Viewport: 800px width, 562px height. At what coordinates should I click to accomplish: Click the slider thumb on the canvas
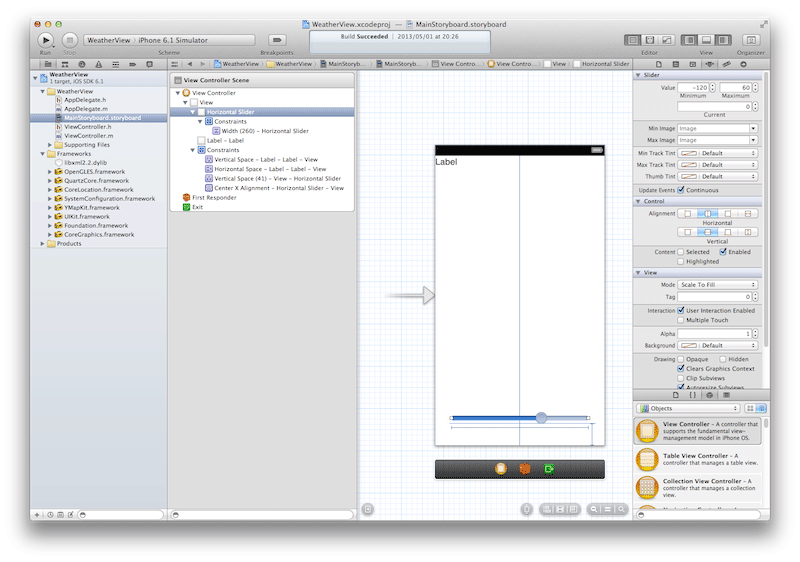point(541,418)
